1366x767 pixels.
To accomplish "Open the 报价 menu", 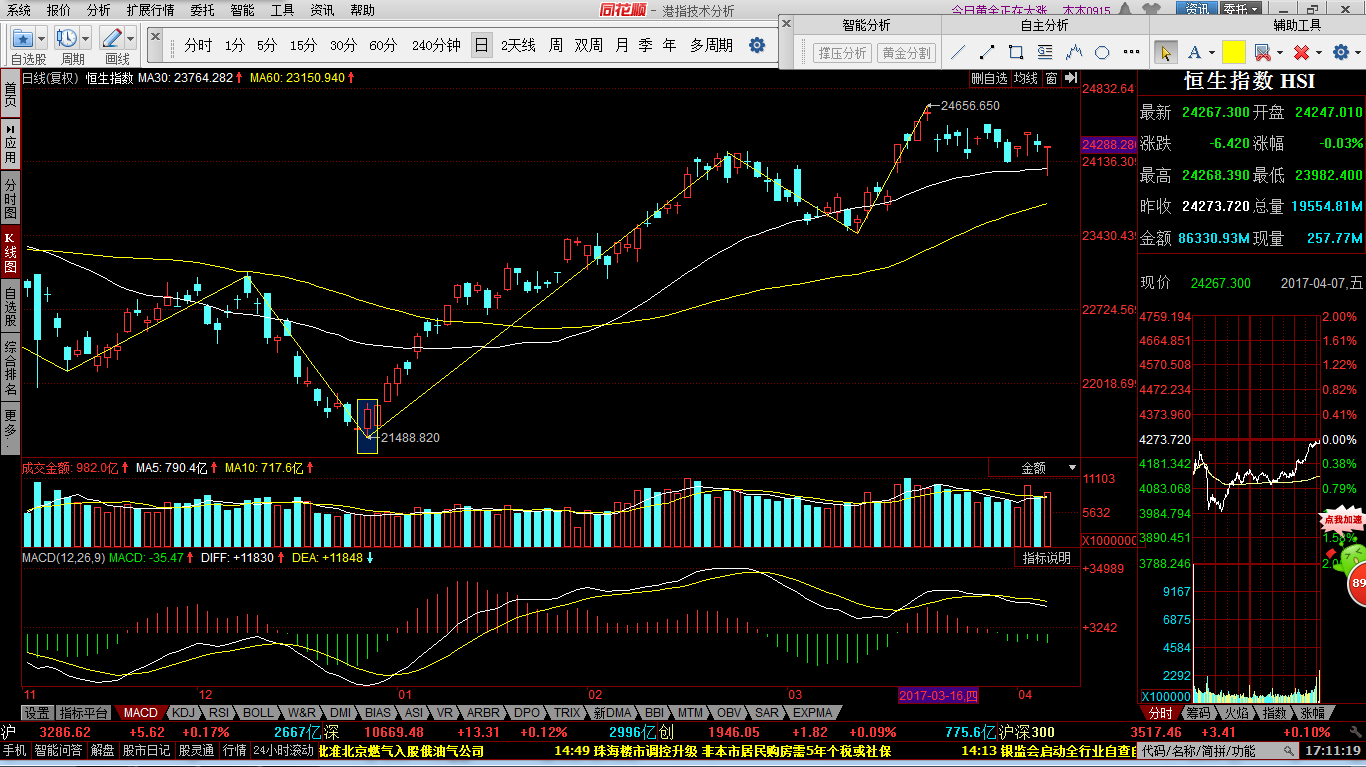I will tap(59, 10).
